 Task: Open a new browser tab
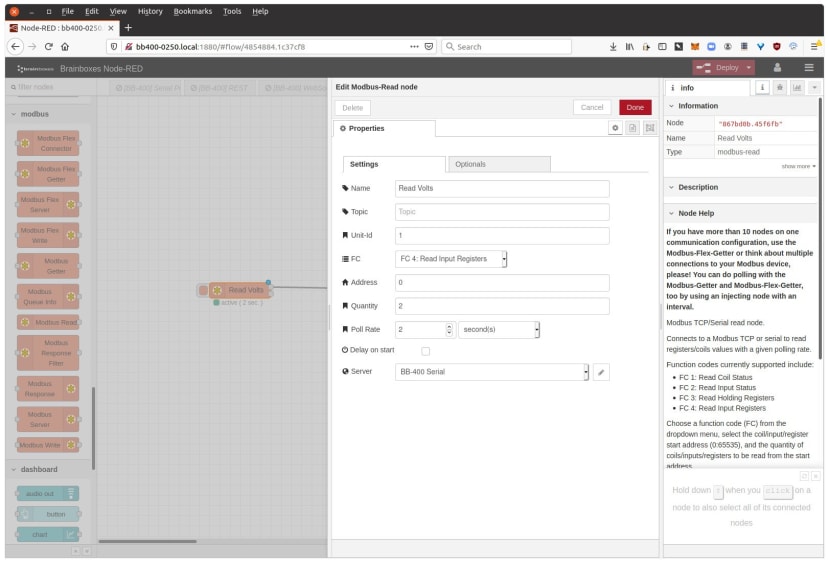[x=128, y=27]
